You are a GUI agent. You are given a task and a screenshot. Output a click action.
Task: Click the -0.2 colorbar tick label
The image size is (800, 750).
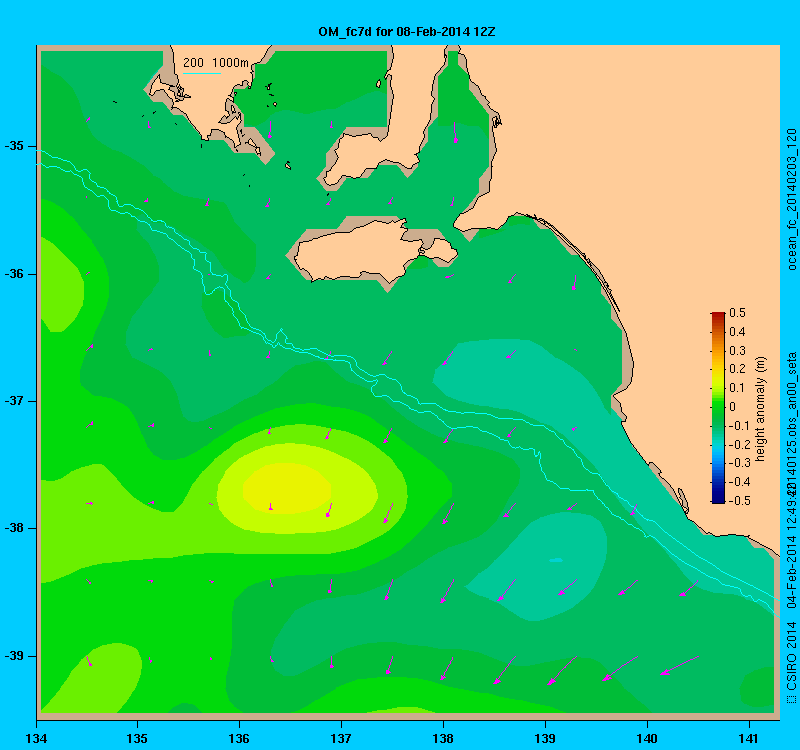pyautogui.click(x=739, y=444)
